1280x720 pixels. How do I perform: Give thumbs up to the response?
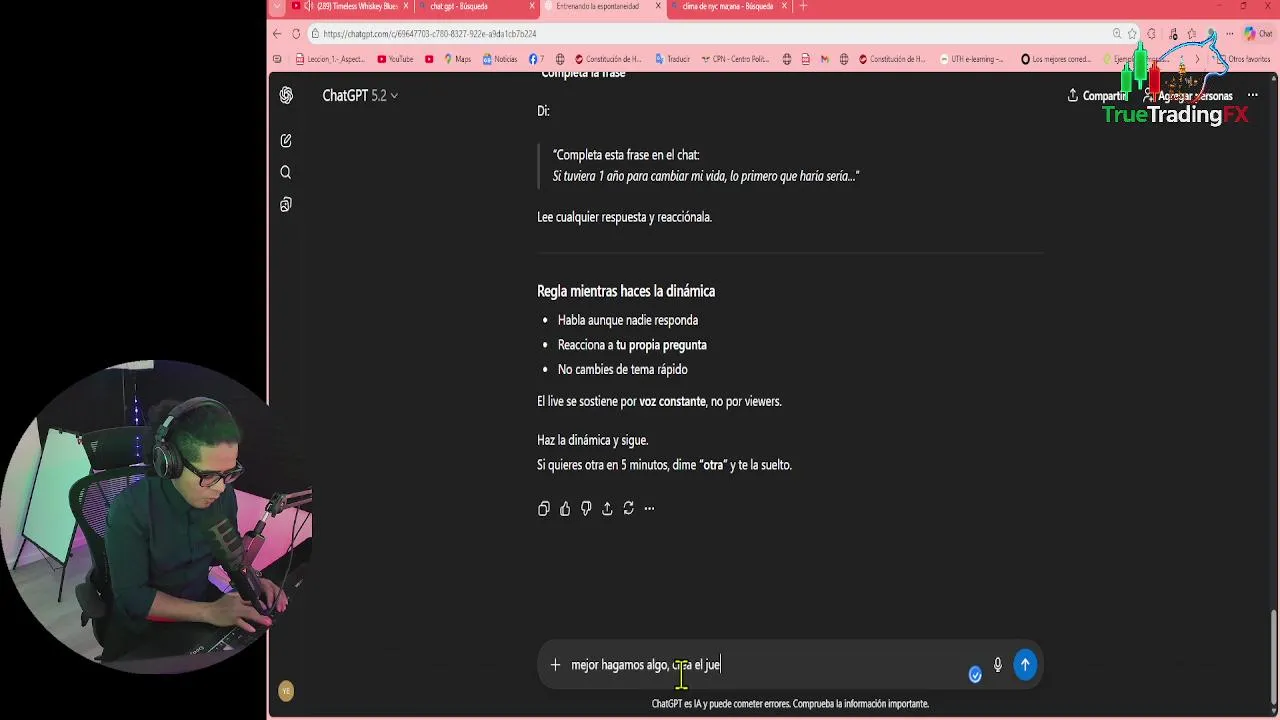(x=565, y=509)
